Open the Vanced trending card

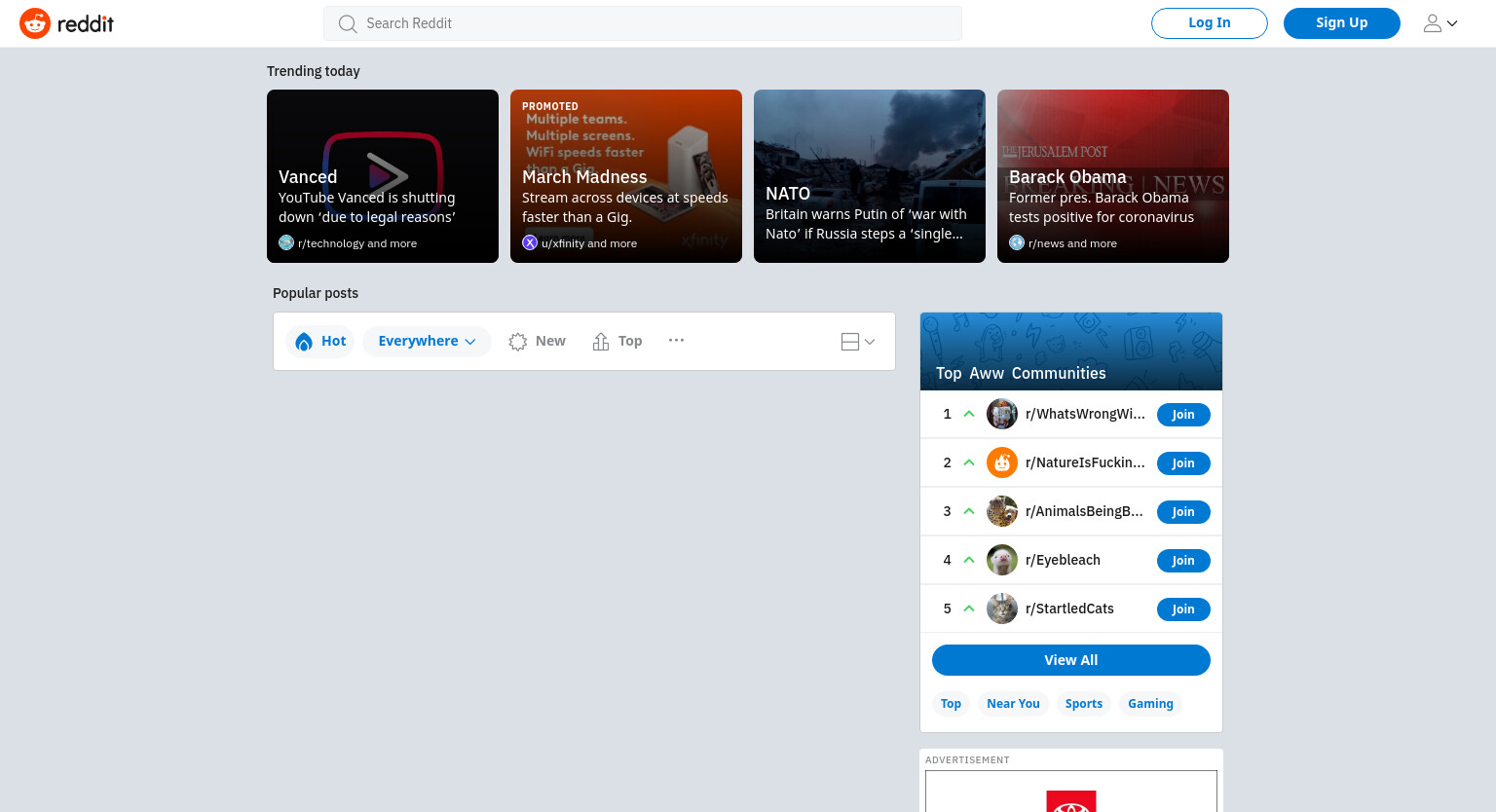pyautogui.click(x=383, y=176)
